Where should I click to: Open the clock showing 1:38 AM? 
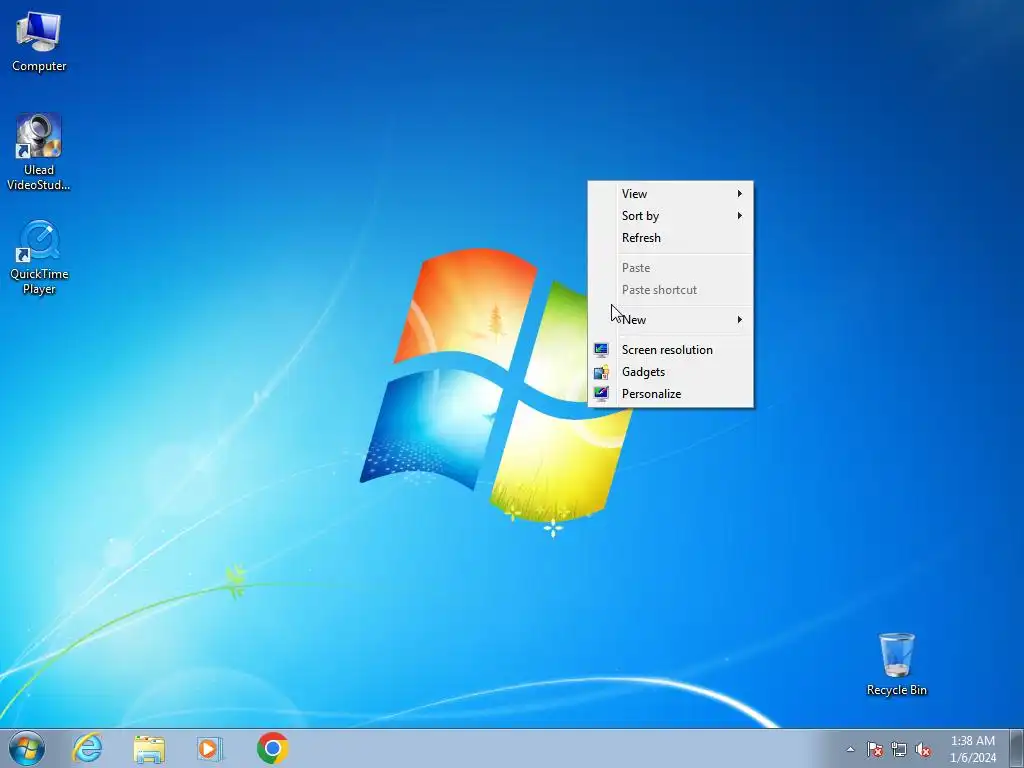(x=973, y=749)
